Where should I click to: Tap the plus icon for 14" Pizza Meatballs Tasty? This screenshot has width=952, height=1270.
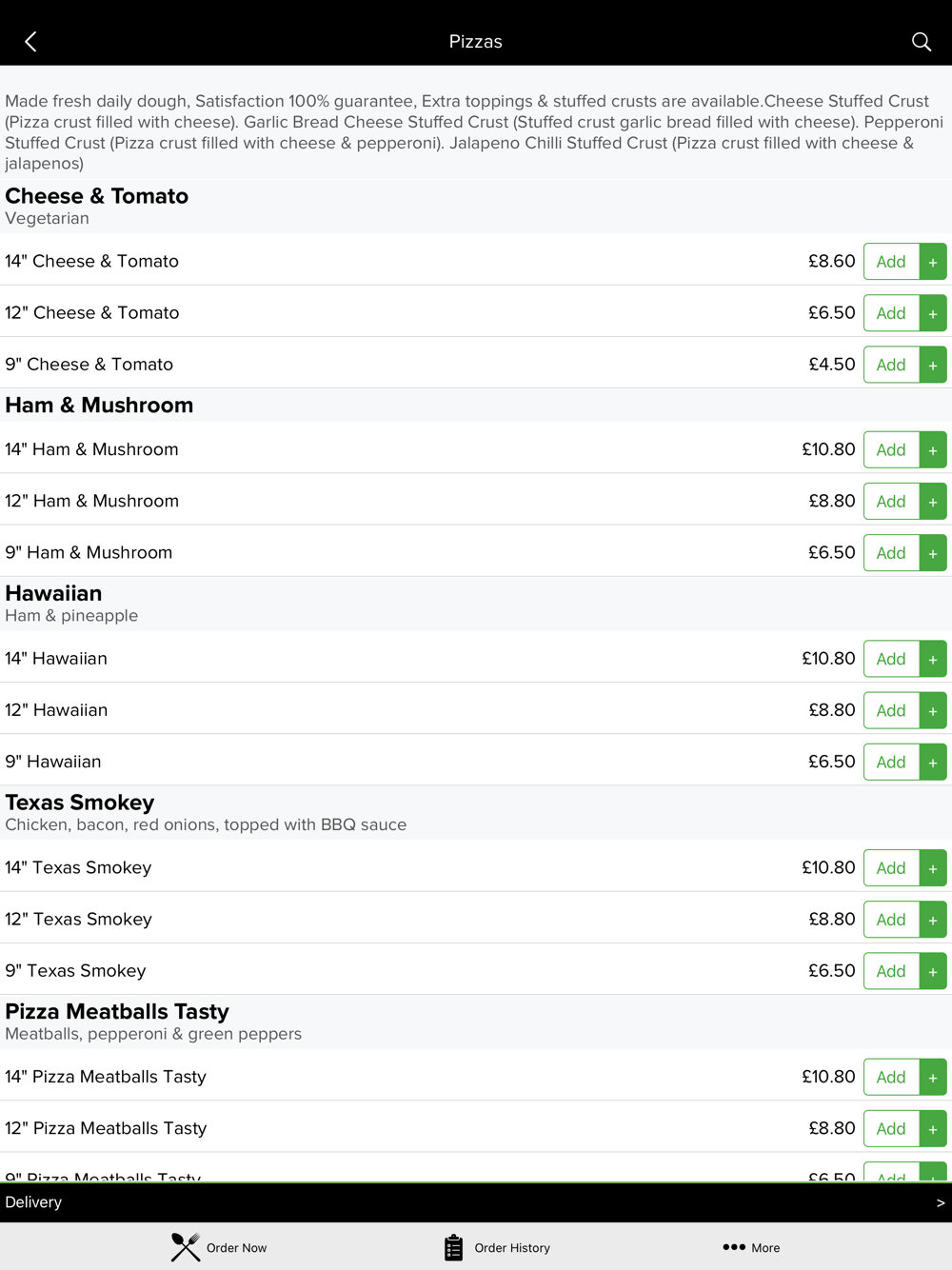933,1078
